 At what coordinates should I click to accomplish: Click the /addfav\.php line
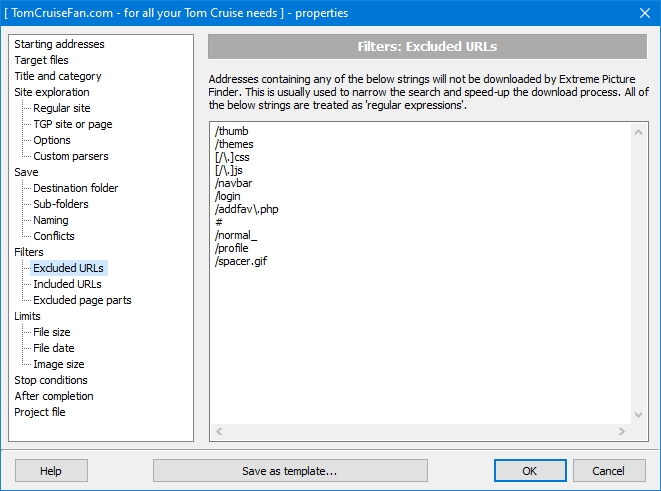coord(247,209)
